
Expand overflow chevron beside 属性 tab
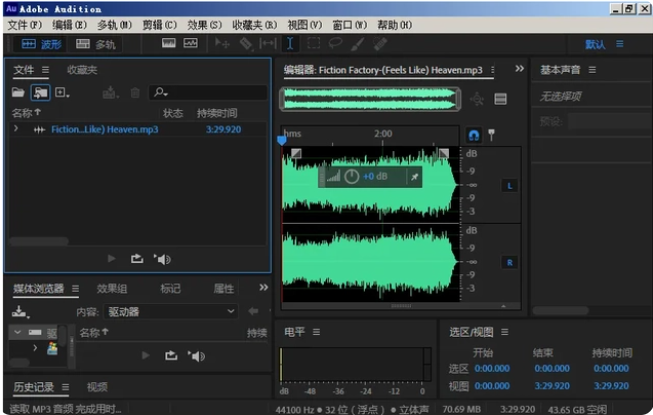(x=264, y=288)
